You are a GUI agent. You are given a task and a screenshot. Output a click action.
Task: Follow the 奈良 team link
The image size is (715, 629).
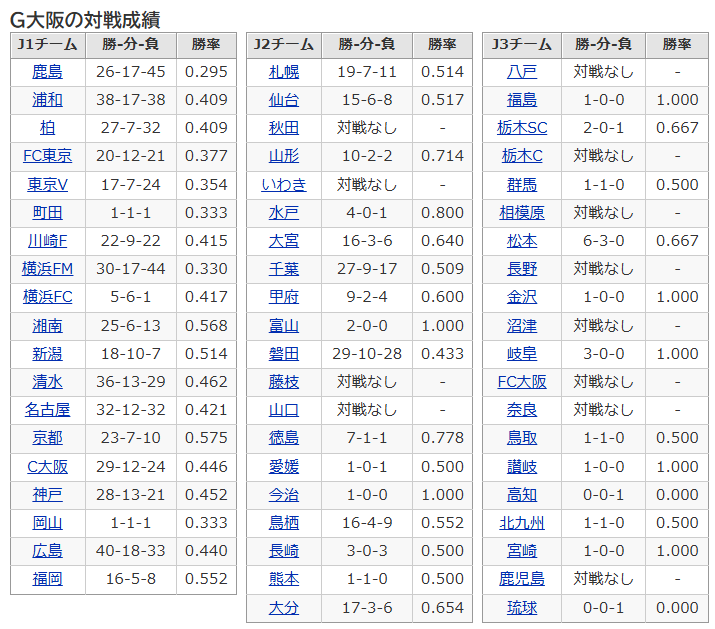pyautogui.click(x=522, y=410)
